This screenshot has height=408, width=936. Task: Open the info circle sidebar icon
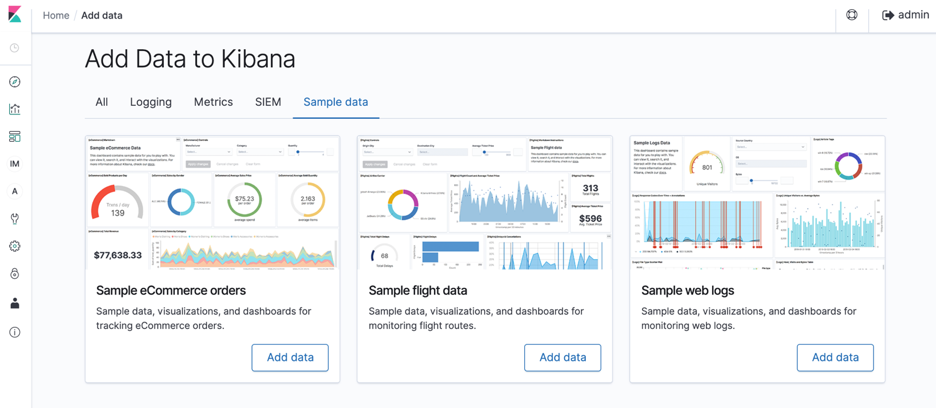coord(15,332)
